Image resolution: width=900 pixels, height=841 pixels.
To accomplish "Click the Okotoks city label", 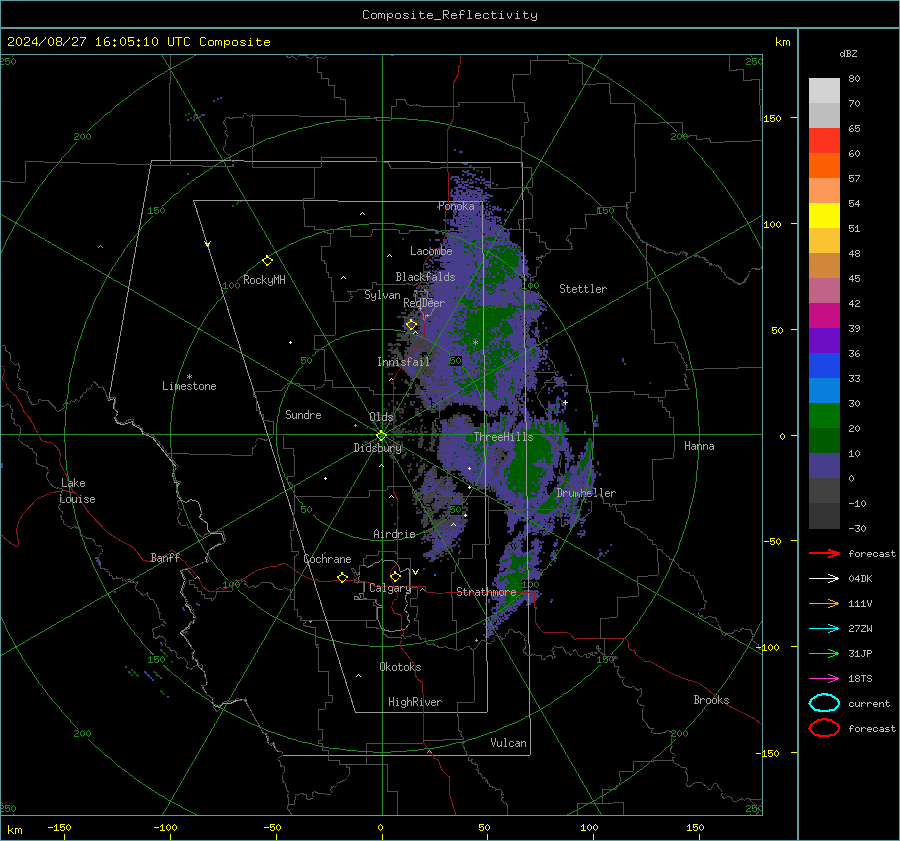I will click(400, 667).
